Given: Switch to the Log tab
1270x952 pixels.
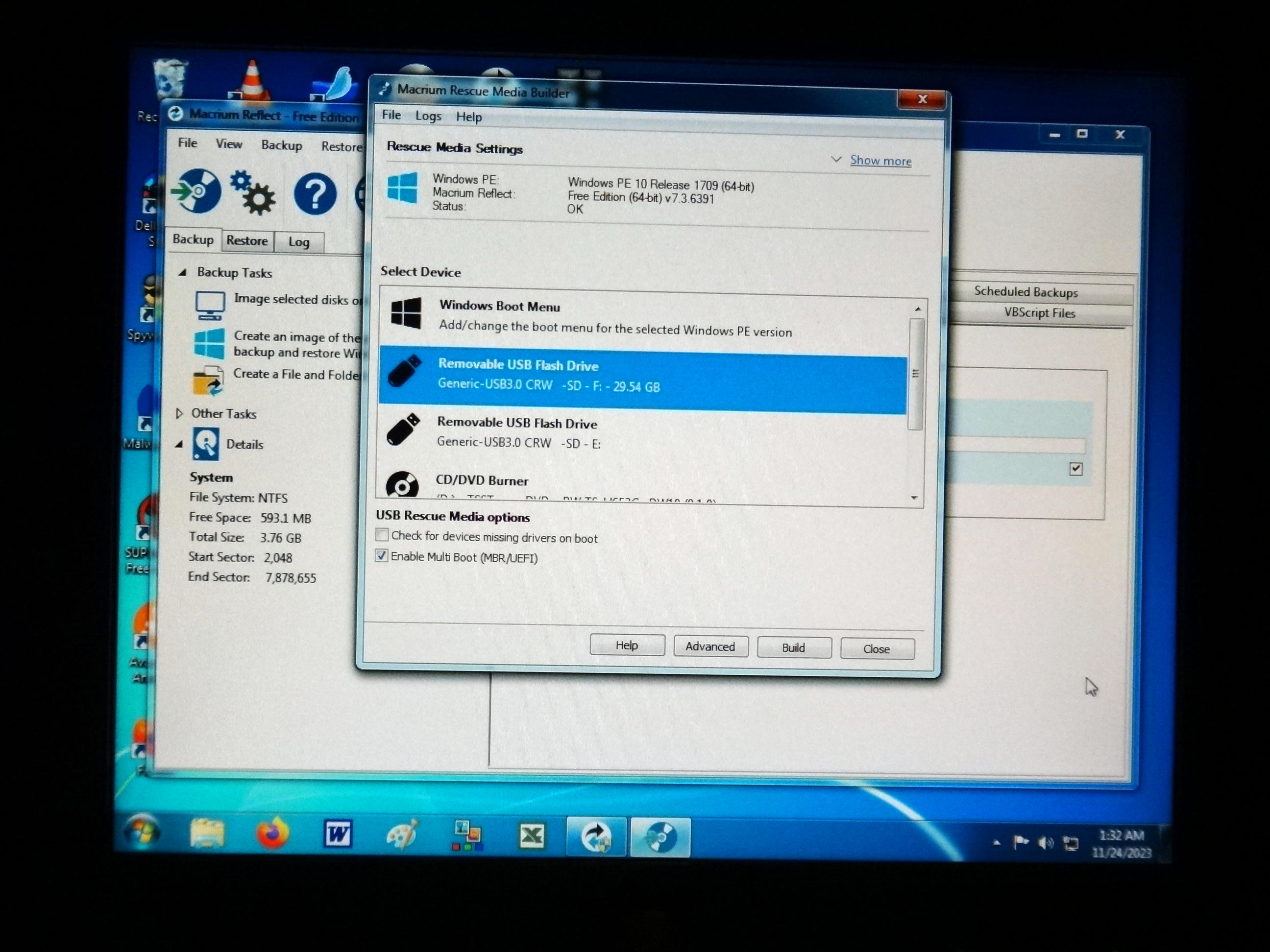Looking at the screenshot, I should [298, 242].
